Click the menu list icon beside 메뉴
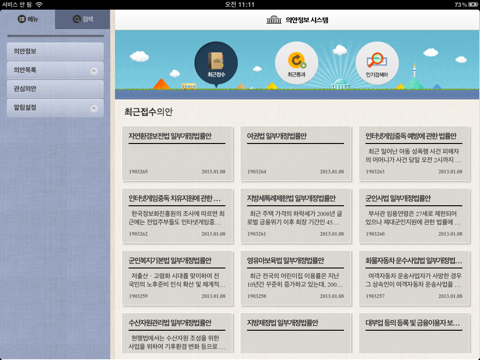Image resolution: width=480 pixels, height=360 pixels. coord(21,19)
